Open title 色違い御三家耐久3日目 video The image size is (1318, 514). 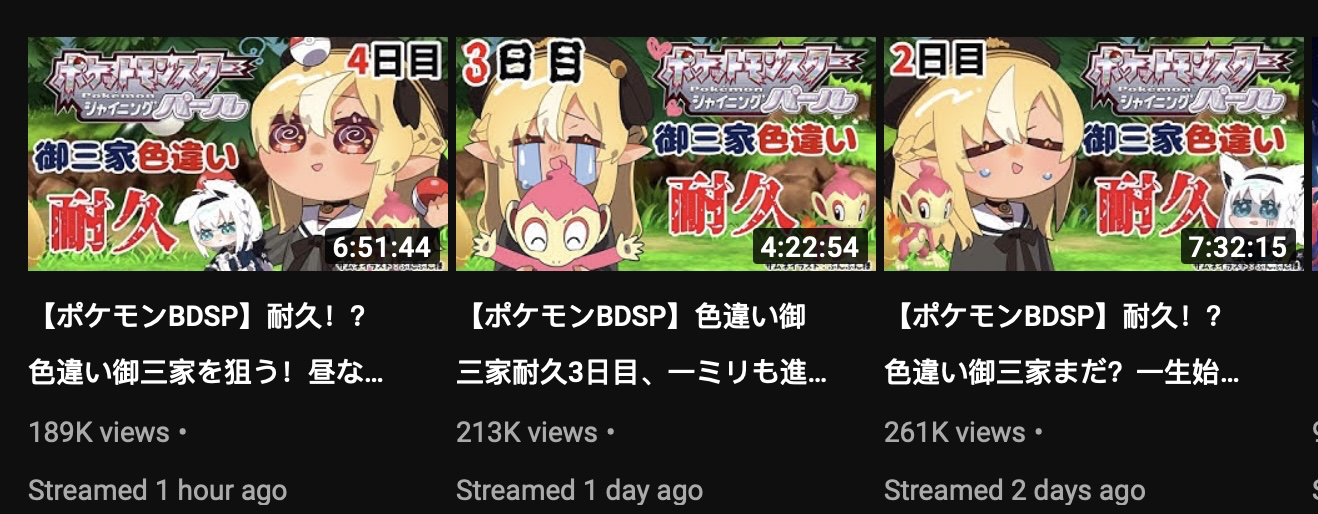click(x=642, y=346)
